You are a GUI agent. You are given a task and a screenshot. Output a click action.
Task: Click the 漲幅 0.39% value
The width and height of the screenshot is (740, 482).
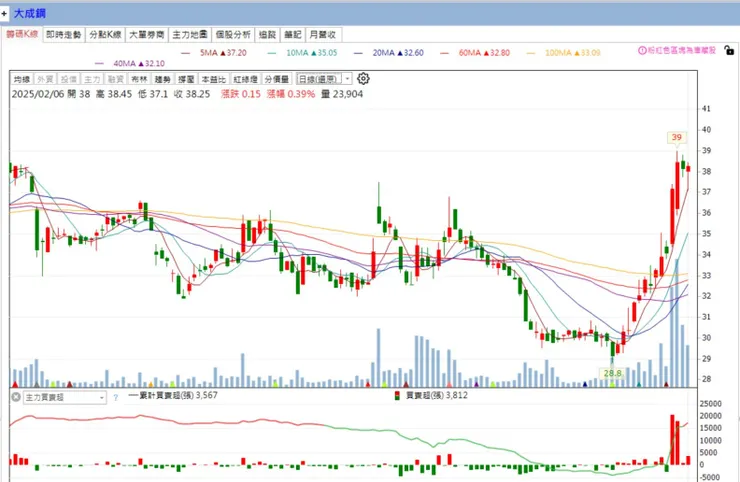pos(291,94)
